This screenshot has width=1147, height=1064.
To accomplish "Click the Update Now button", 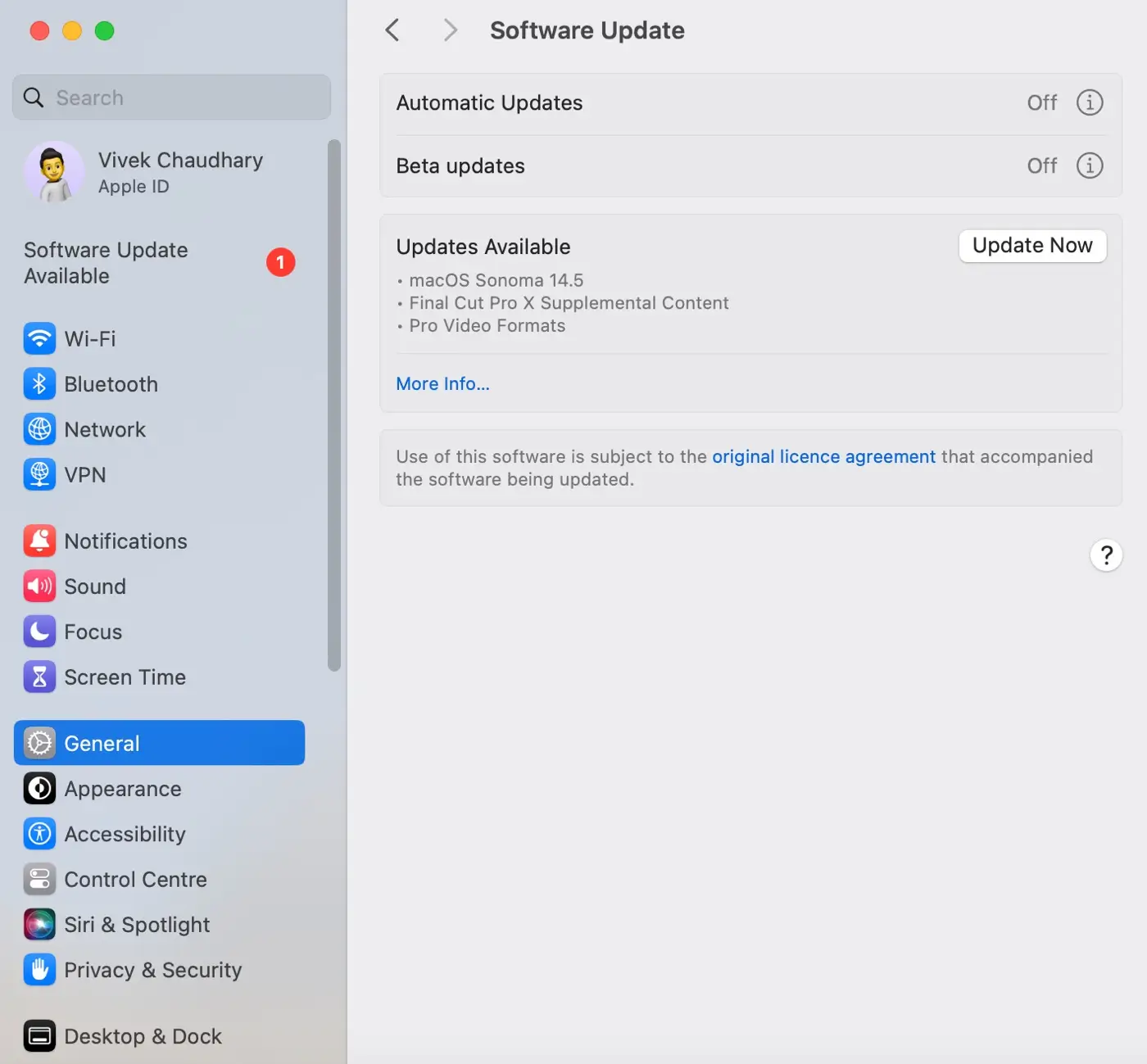I will [1032, 246].
